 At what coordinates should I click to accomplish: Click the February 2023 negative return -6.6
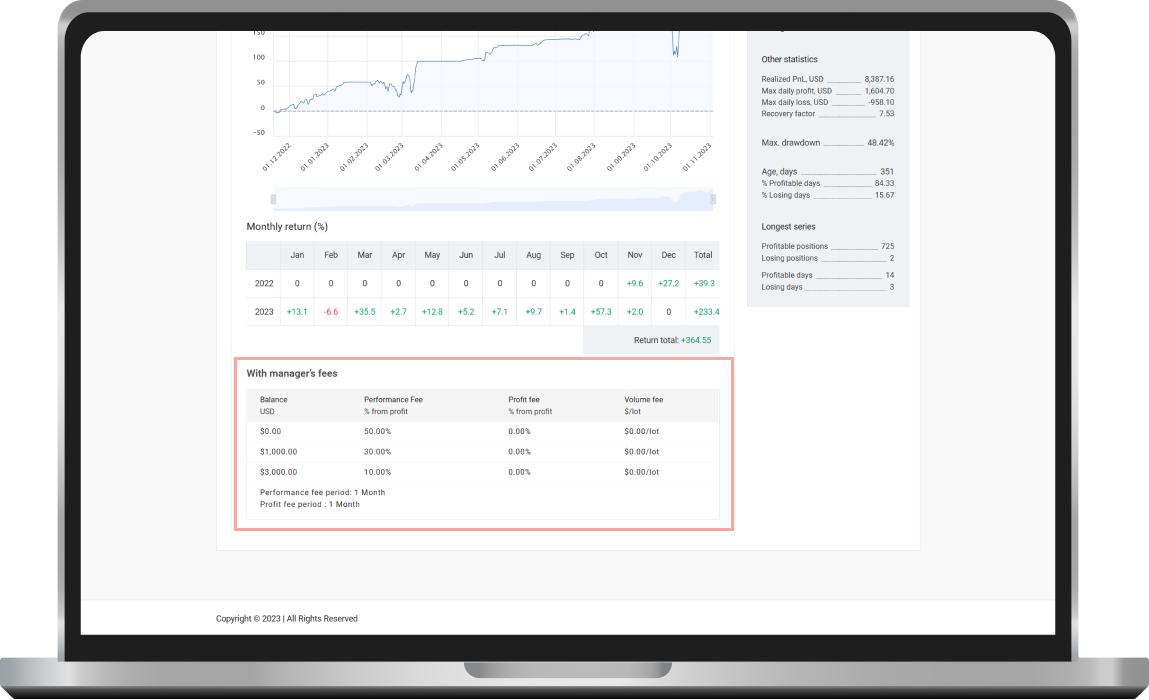tap(331, 312)
